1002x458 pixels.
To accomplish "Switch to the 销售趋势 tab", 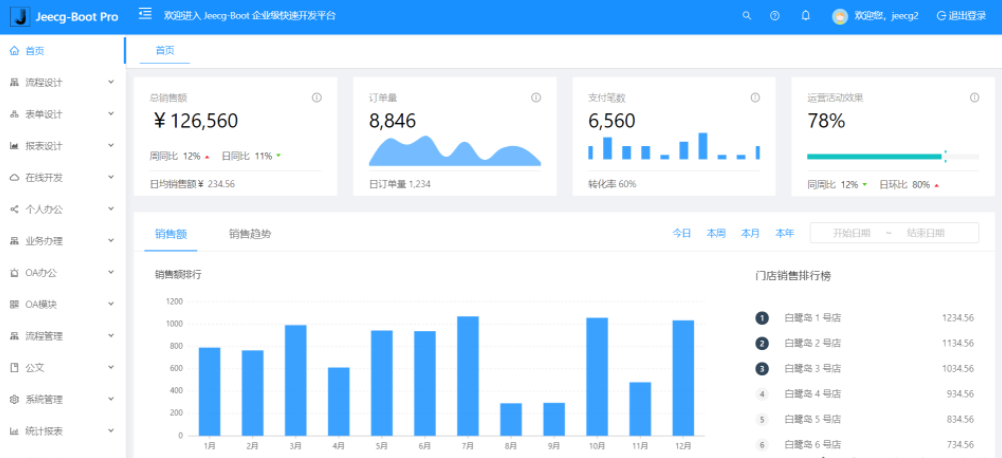I will [250, 234].
